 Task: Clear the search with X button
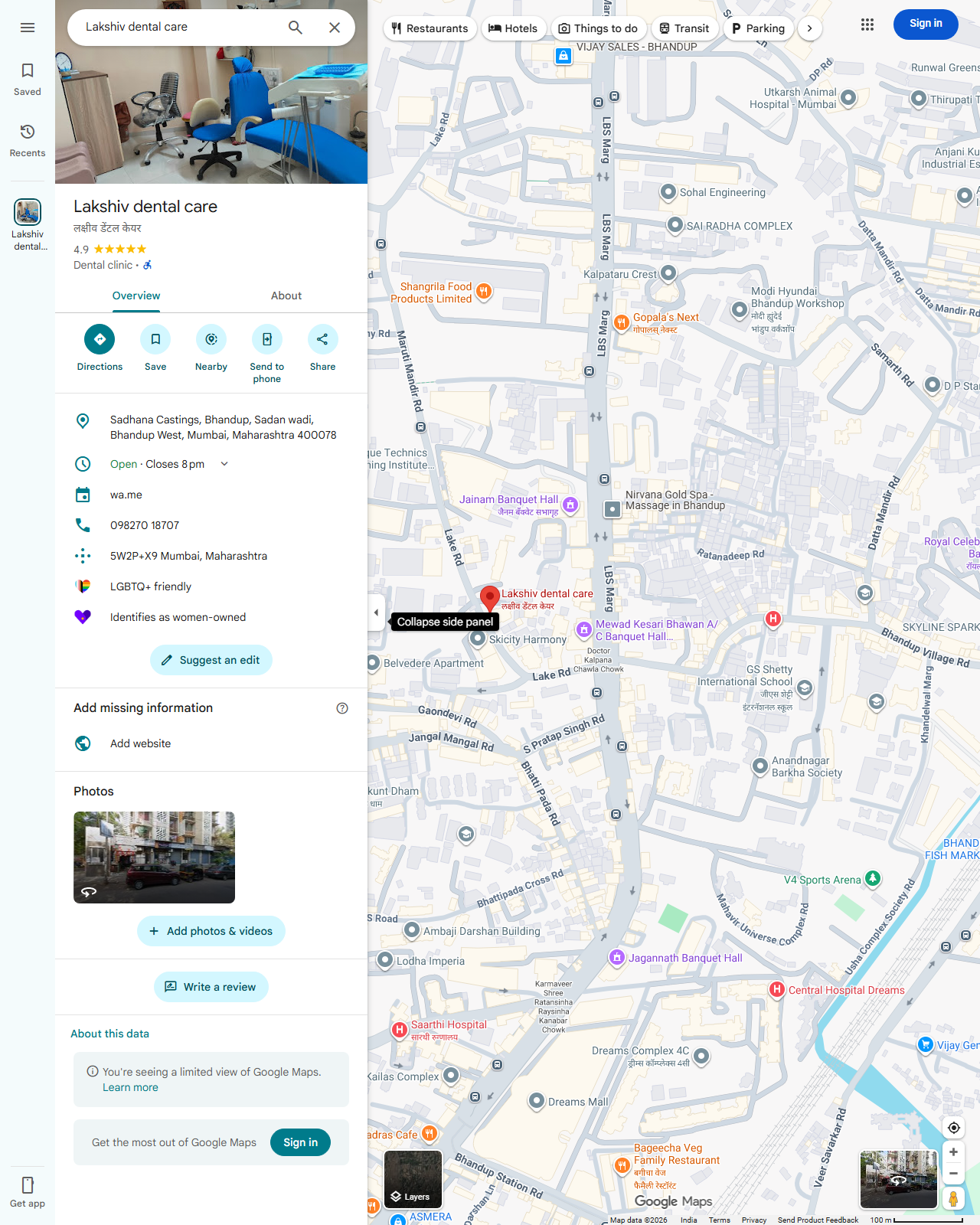(335, 28)
